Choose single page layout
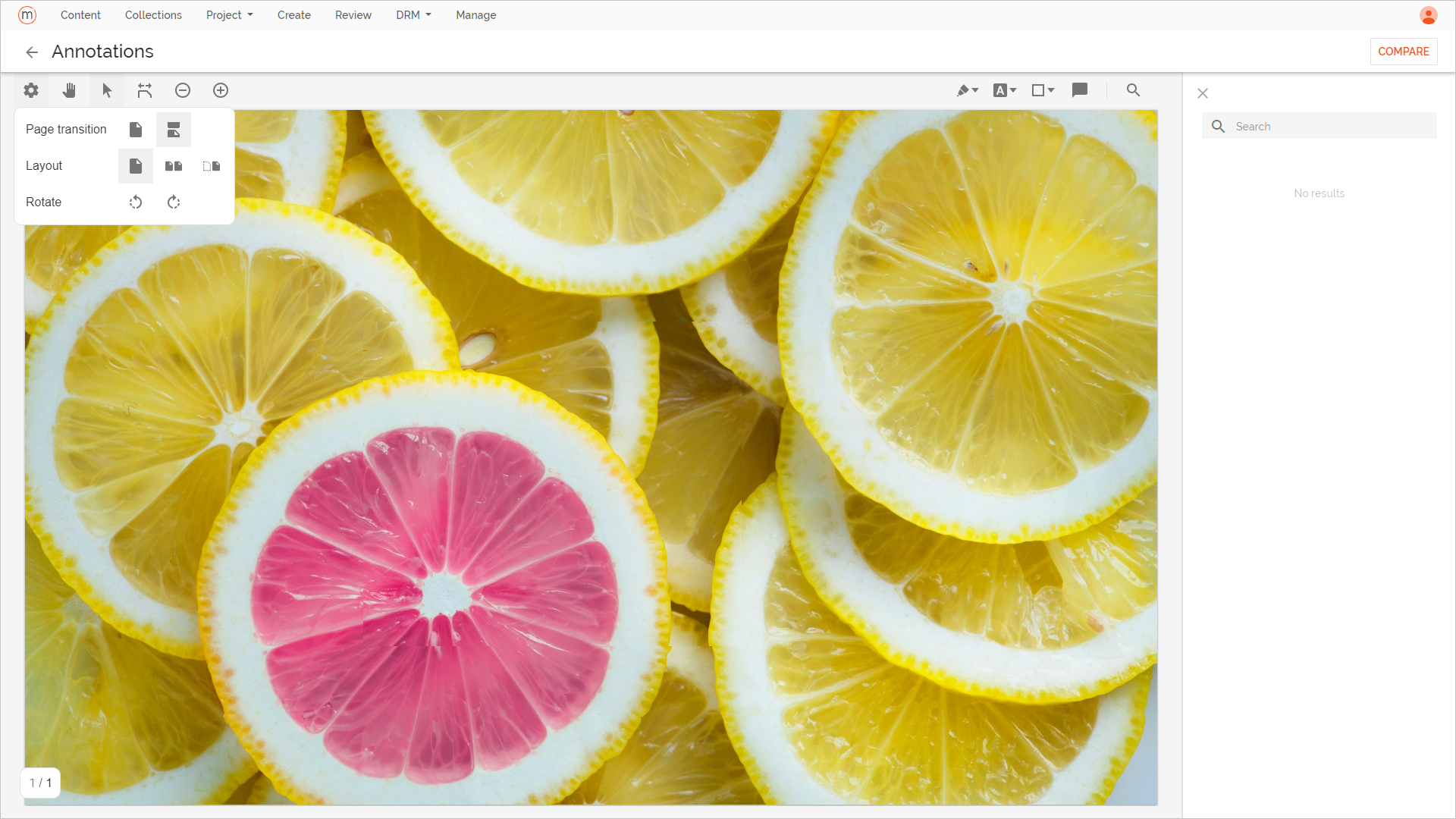This screenshot has width=1456, height=819. point(136,166)
